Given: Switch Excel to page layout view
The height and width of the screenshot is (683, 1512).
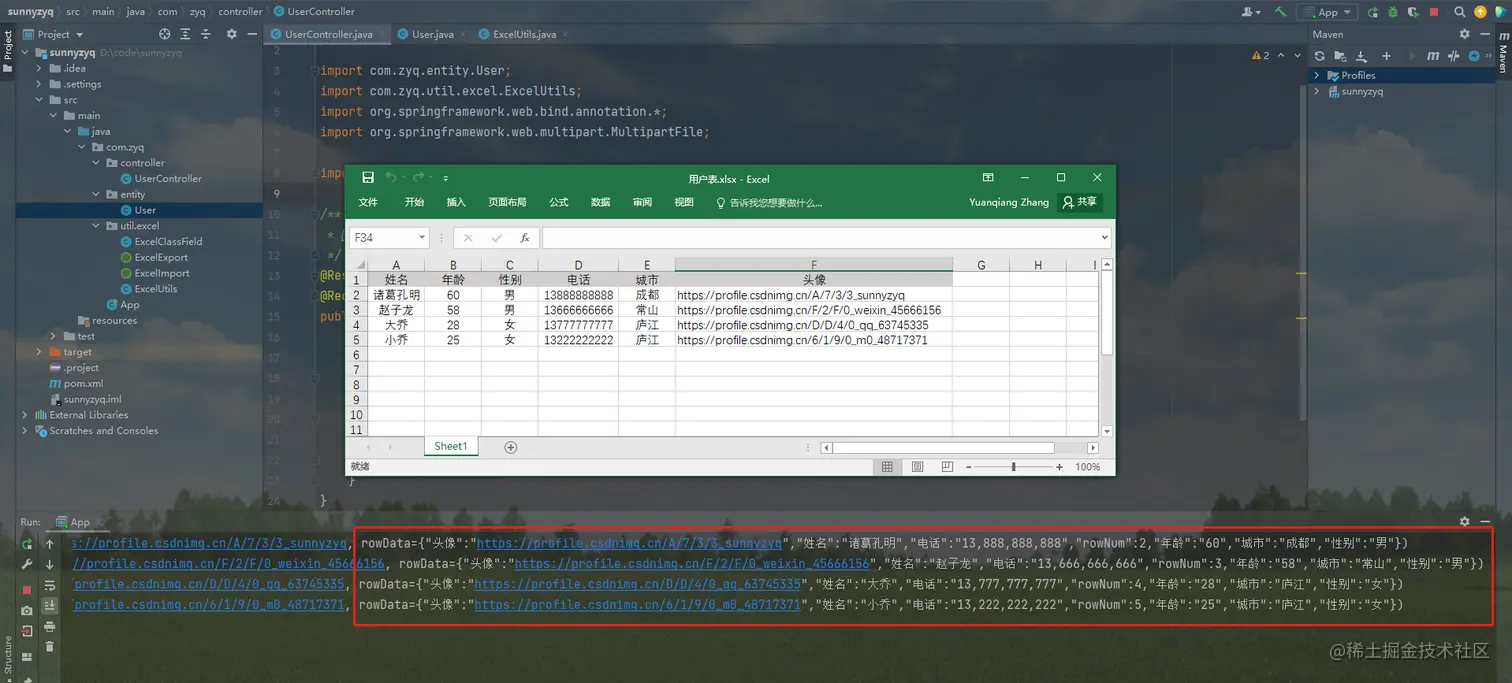Looking at the screenshot, I should point(918,467).
